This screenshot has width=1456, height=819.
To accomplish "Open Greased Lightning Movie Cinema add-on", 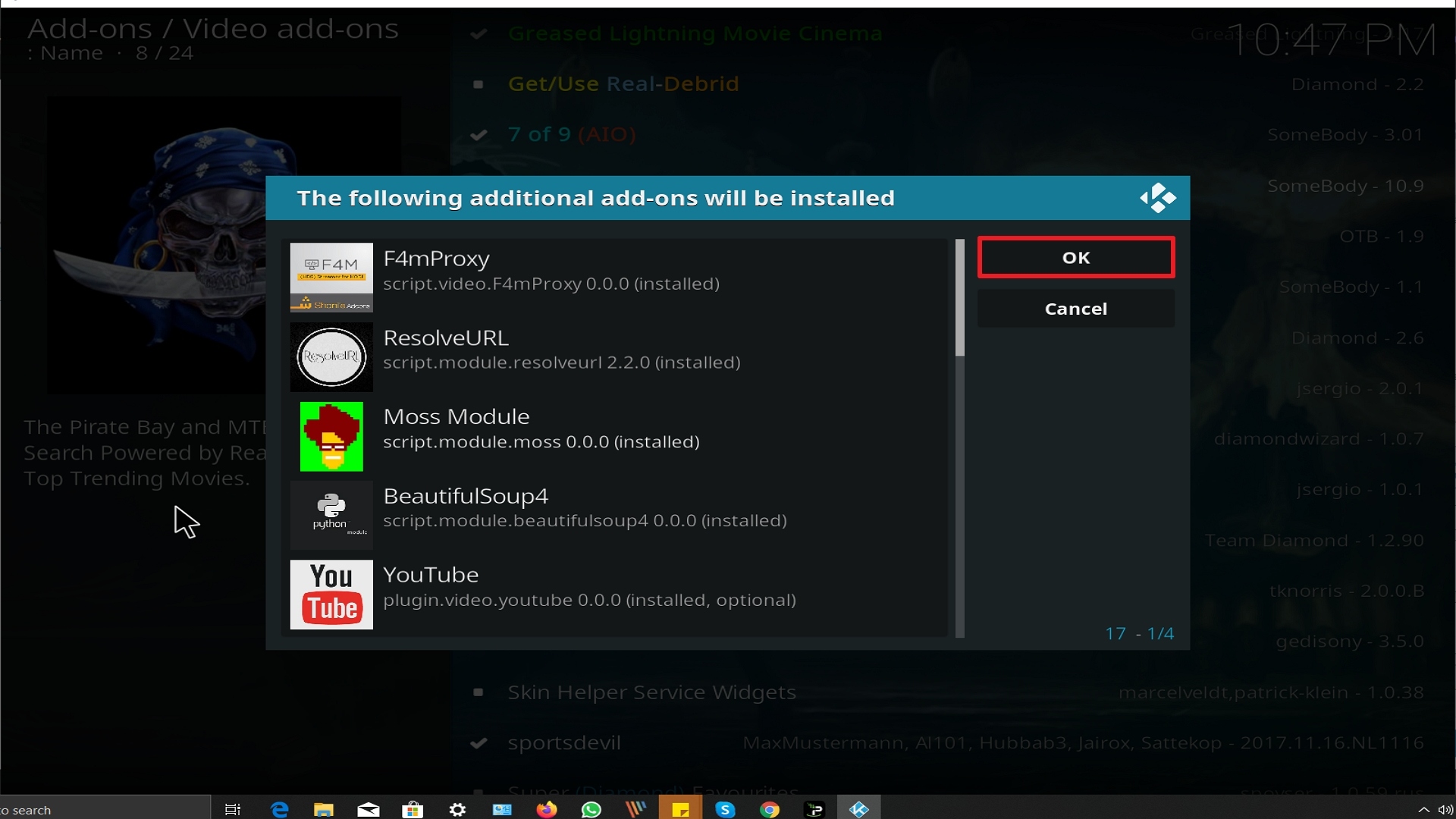I will [x=695, y=33].
